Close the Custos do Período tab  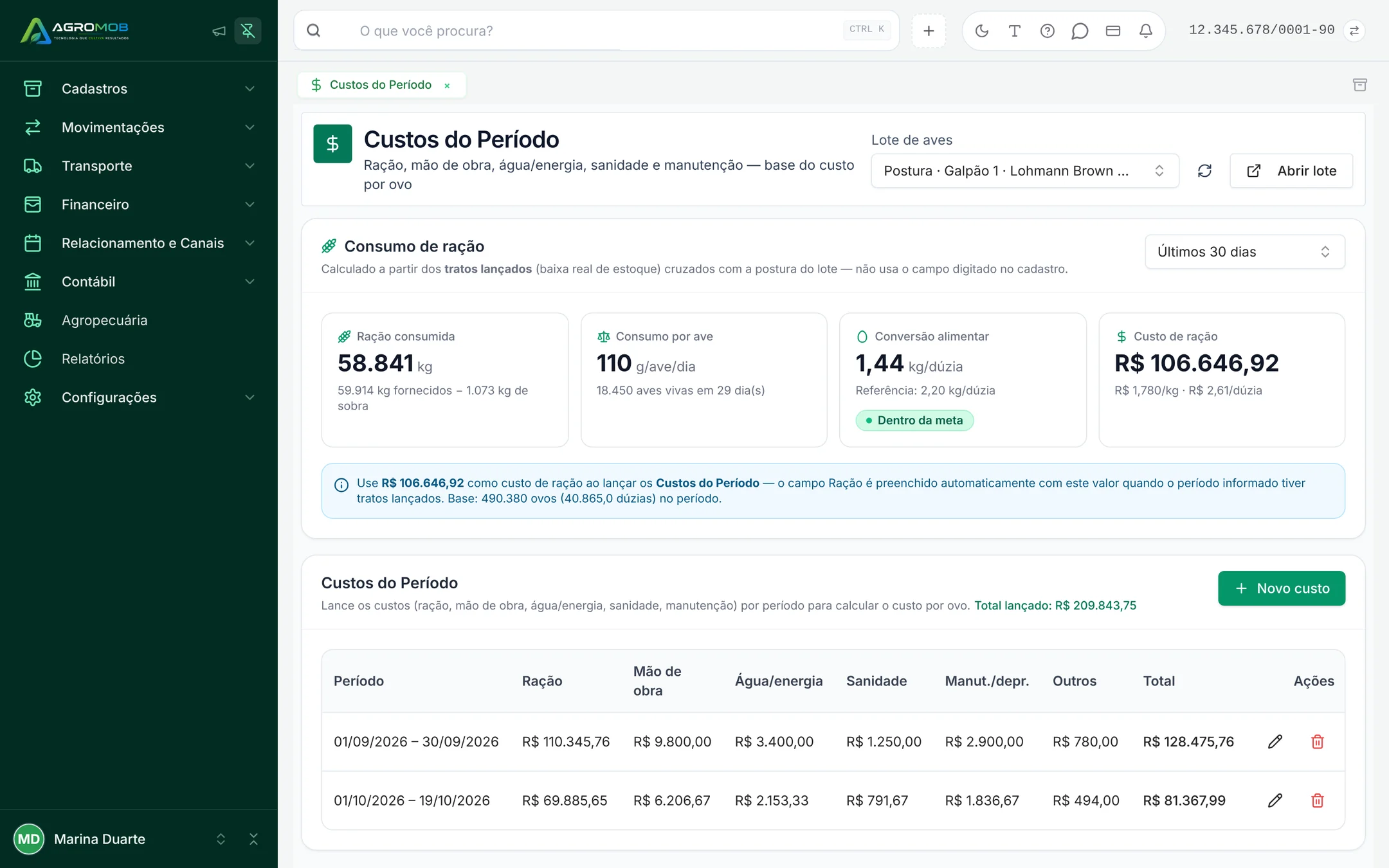pos(447,86)
